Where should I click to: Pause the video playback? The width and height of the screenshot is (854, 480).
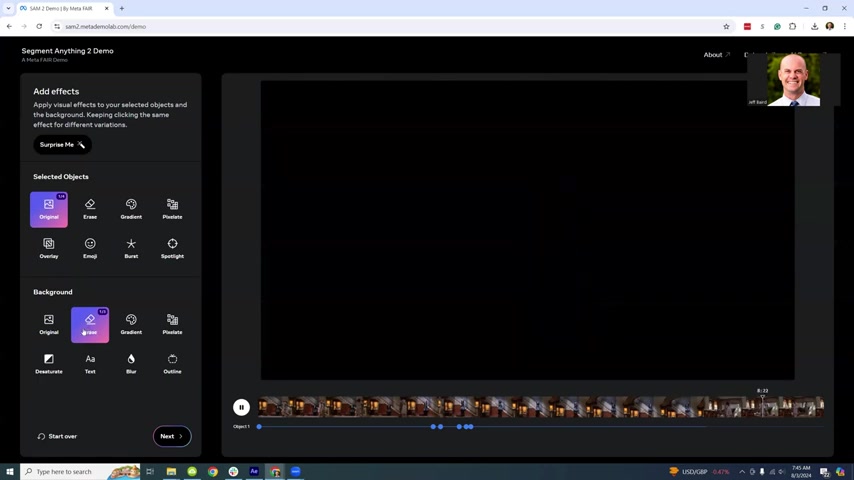tap(241, 407)
